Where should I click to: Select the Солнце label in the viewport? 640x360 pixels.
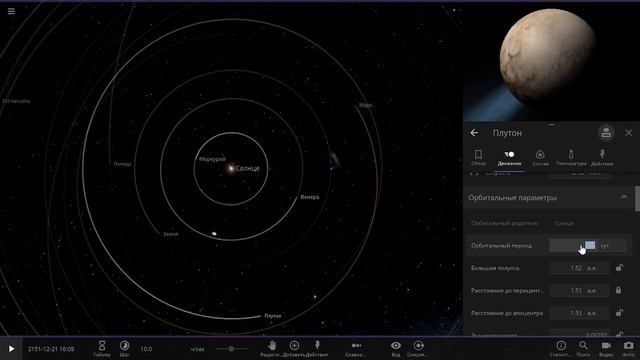(247, 168)
